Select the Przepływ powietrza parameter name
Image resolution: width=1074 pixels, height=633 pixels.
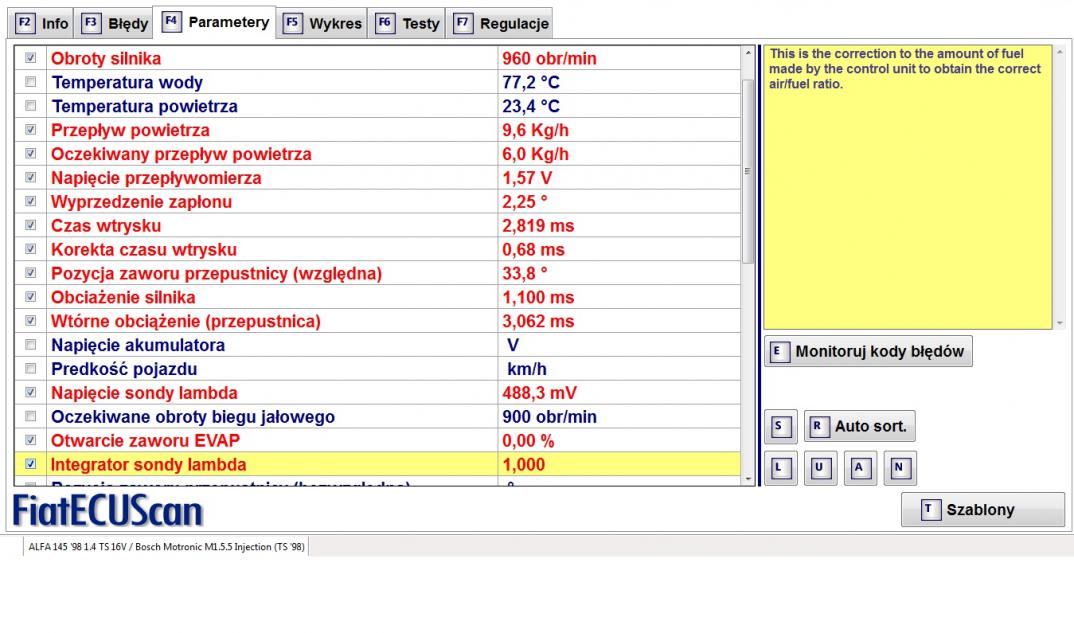click(130, 130)
